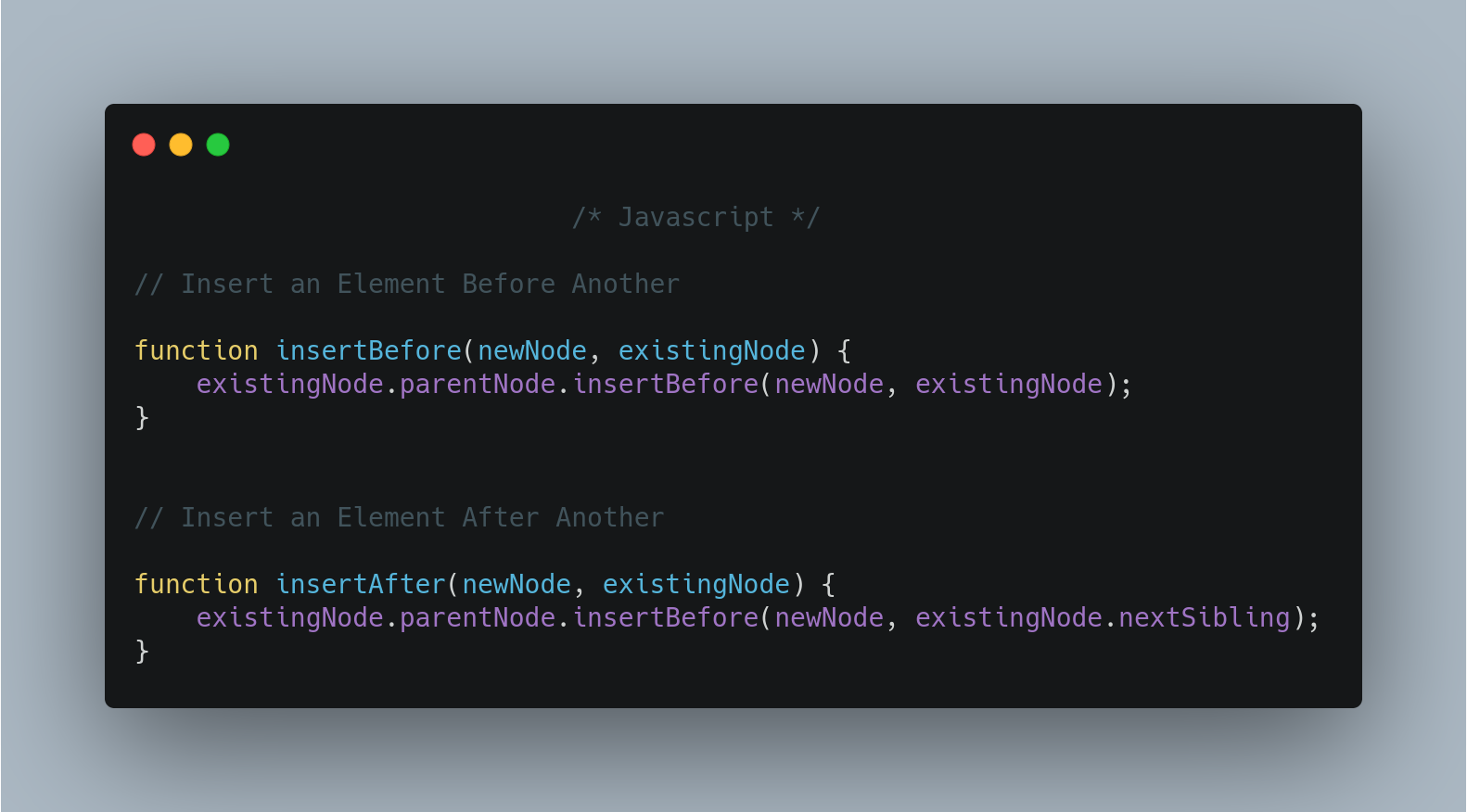
Task: Click the second 'function' keyword
Action: point(197,584)
